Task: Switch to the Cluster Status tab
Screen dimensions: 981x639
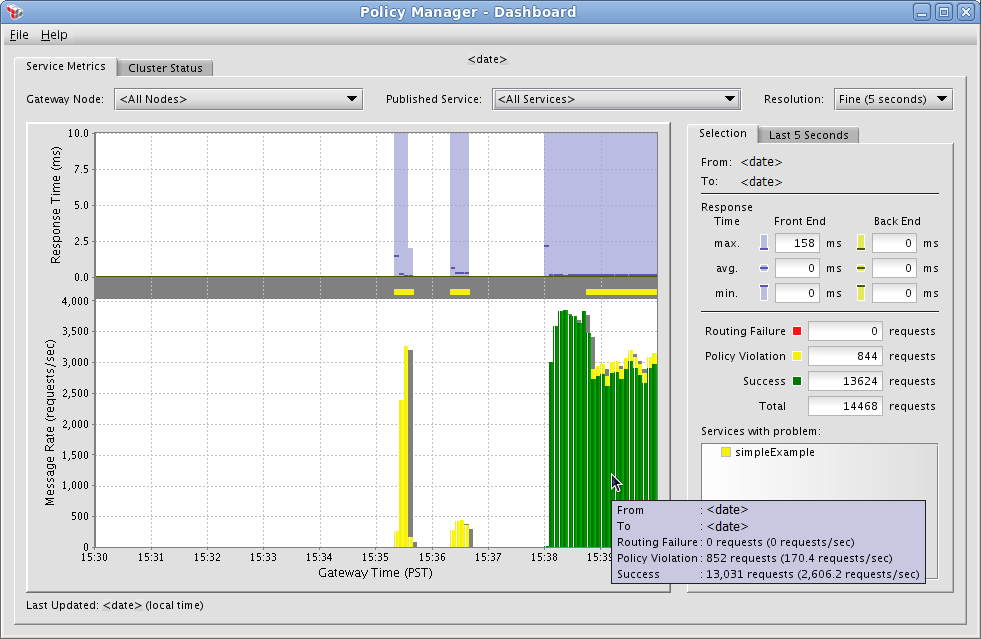Action: (x=165, y=68)
